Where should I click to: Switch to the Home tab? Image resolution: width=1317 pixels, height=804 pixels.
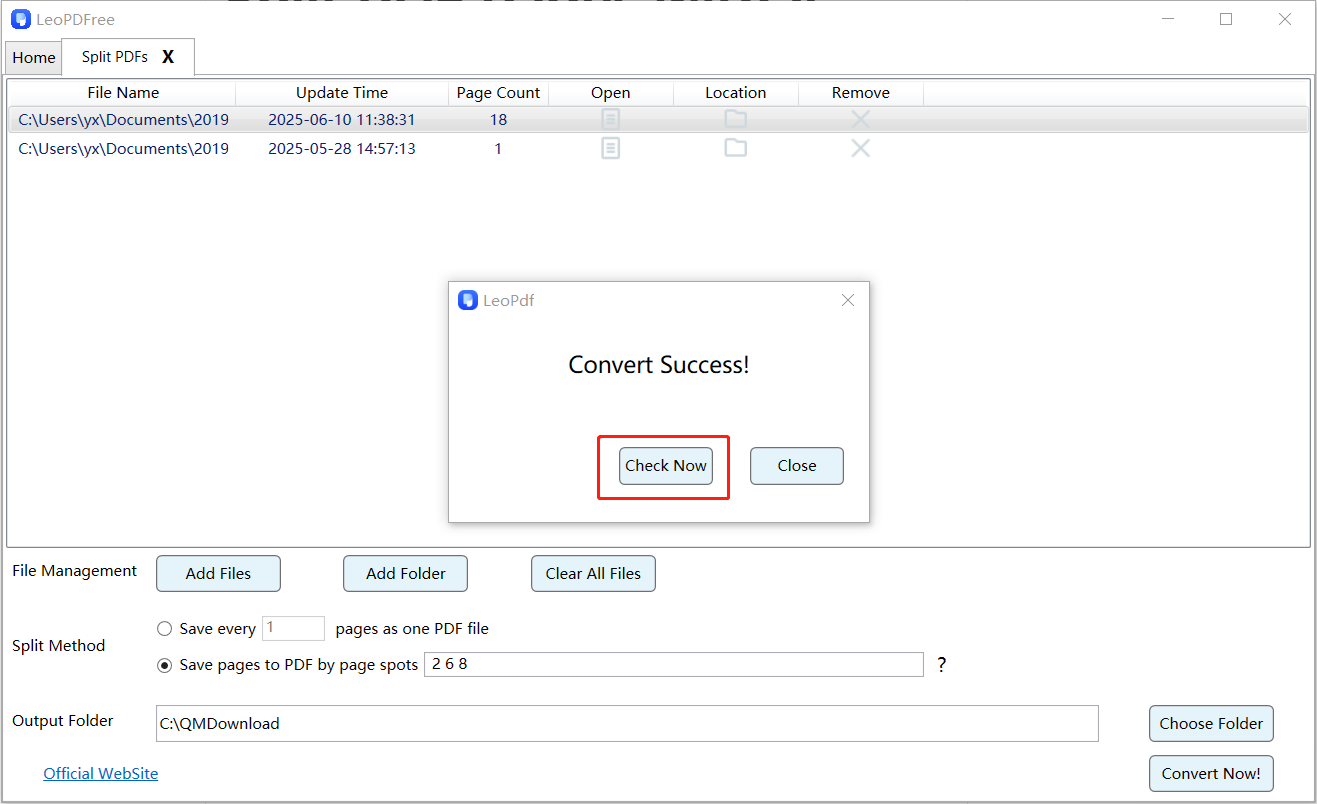coord(34,58)
